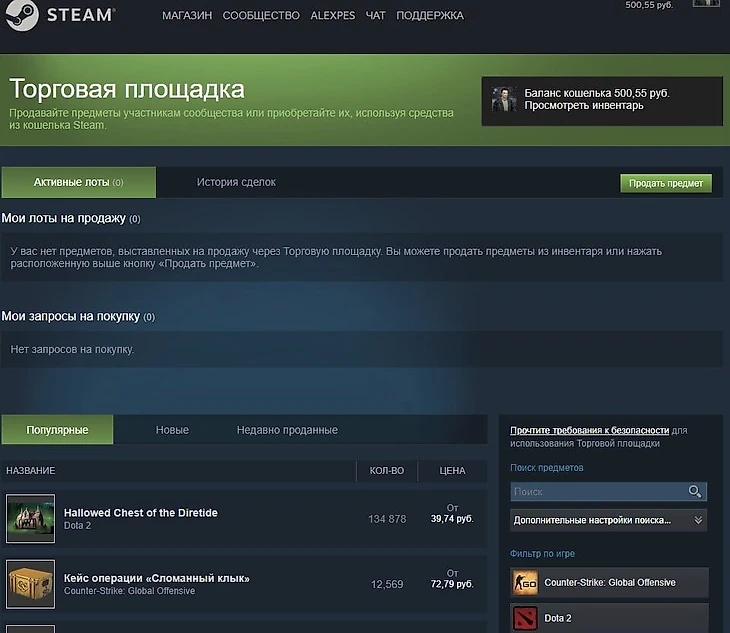Select the Недавно проданные tab
730x633 pixels.
tap(287, 430)
